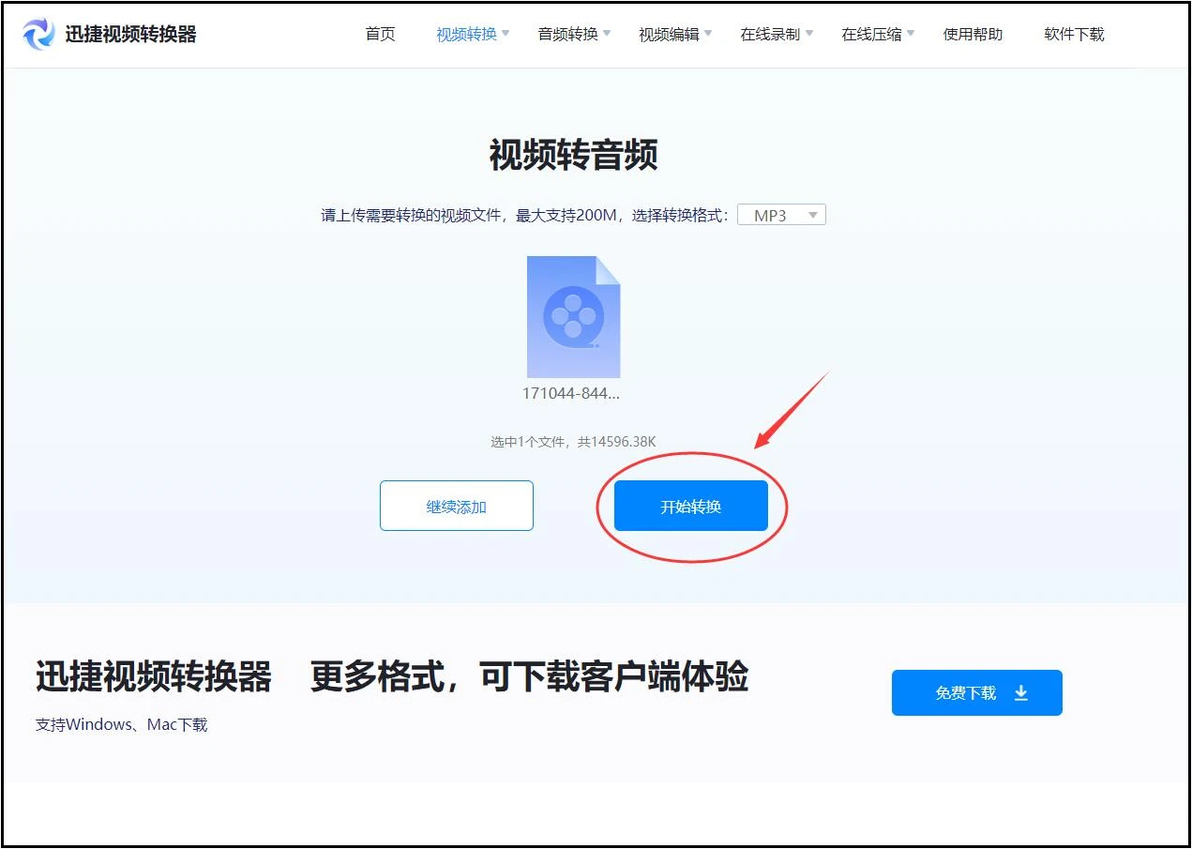Click the 开始转换 button
The height and width of the screenshot is (849, 1192).
pos(690,505)
